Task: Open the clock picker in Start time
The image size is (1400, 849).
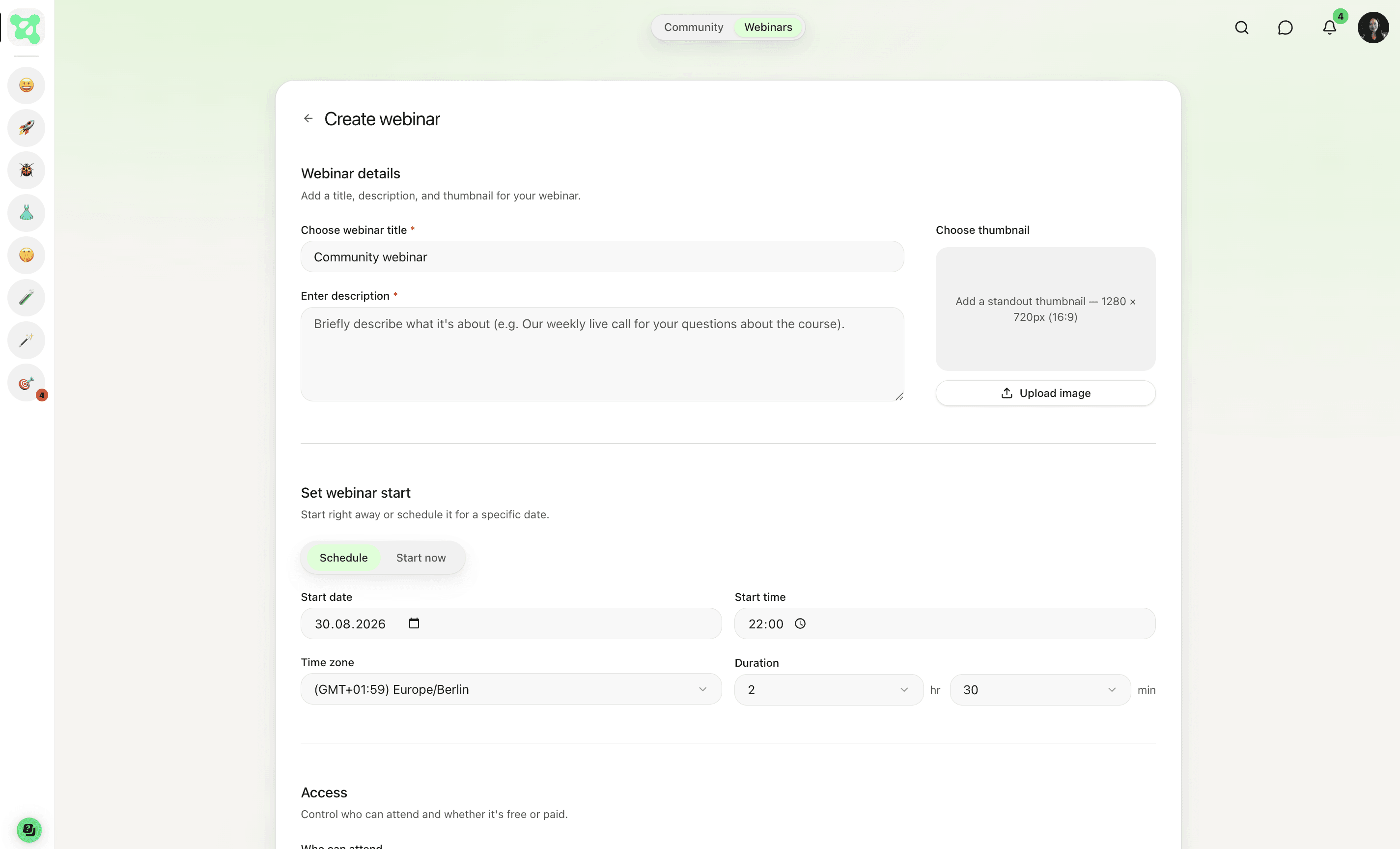Action: [800, 623]
